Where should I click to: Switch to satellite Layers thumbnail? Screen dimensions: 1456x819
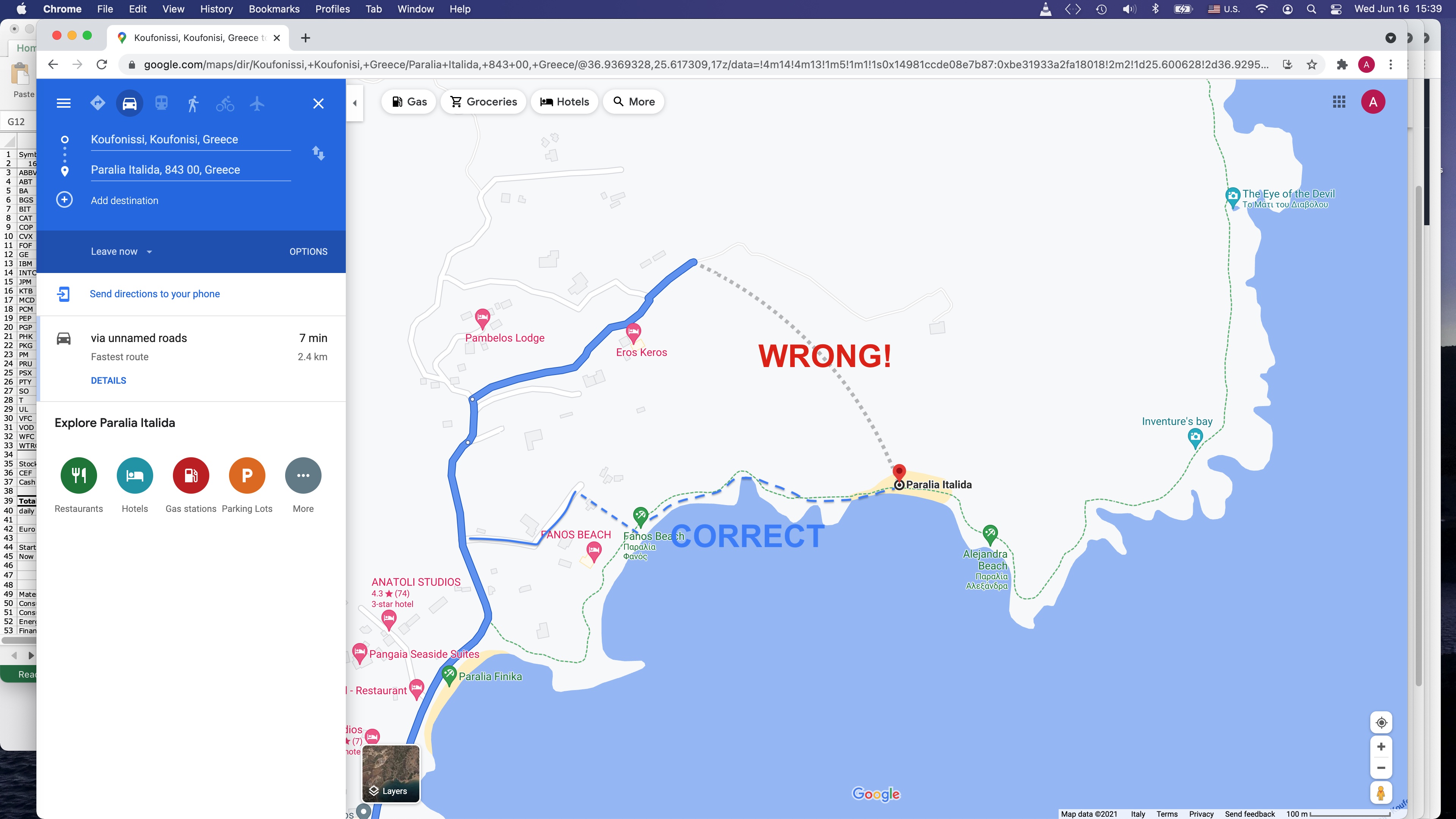tap(391, 773)
